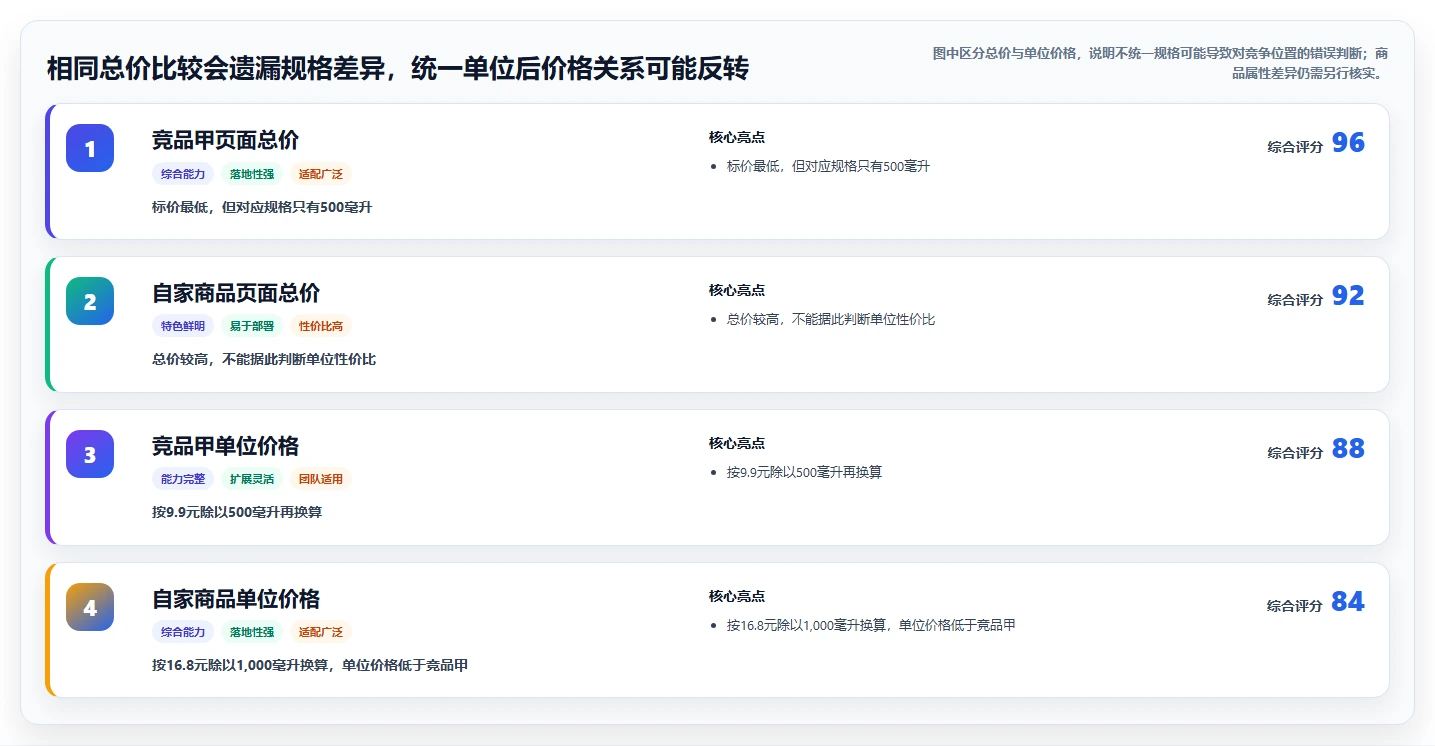Click 核心亮点 heading in 竞品甲页面总价 card

coord(737,137)
